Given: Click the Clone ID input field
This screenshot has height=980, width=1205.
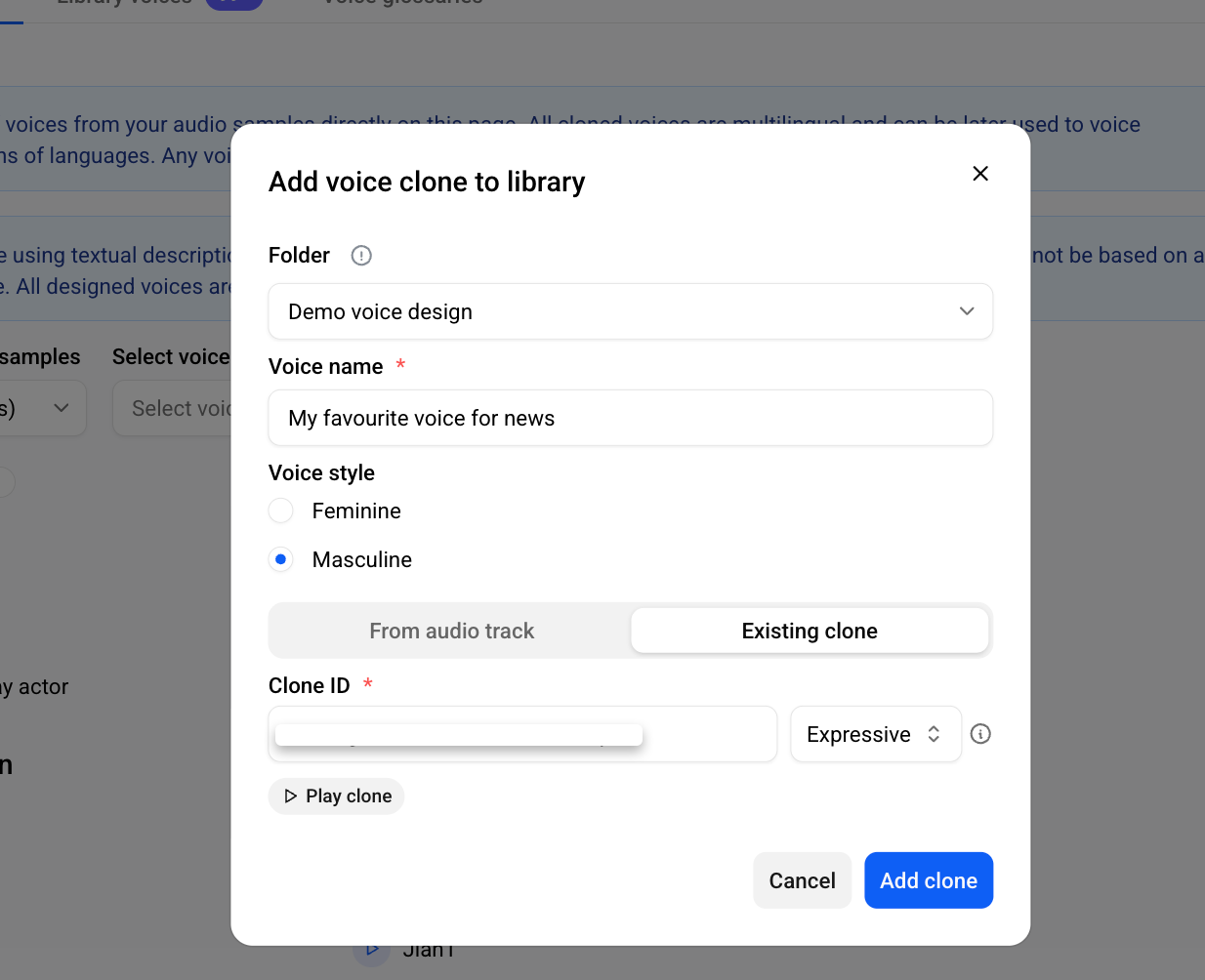Looking at the screenshot, I should pyautogui.click(x=522, y=734).
